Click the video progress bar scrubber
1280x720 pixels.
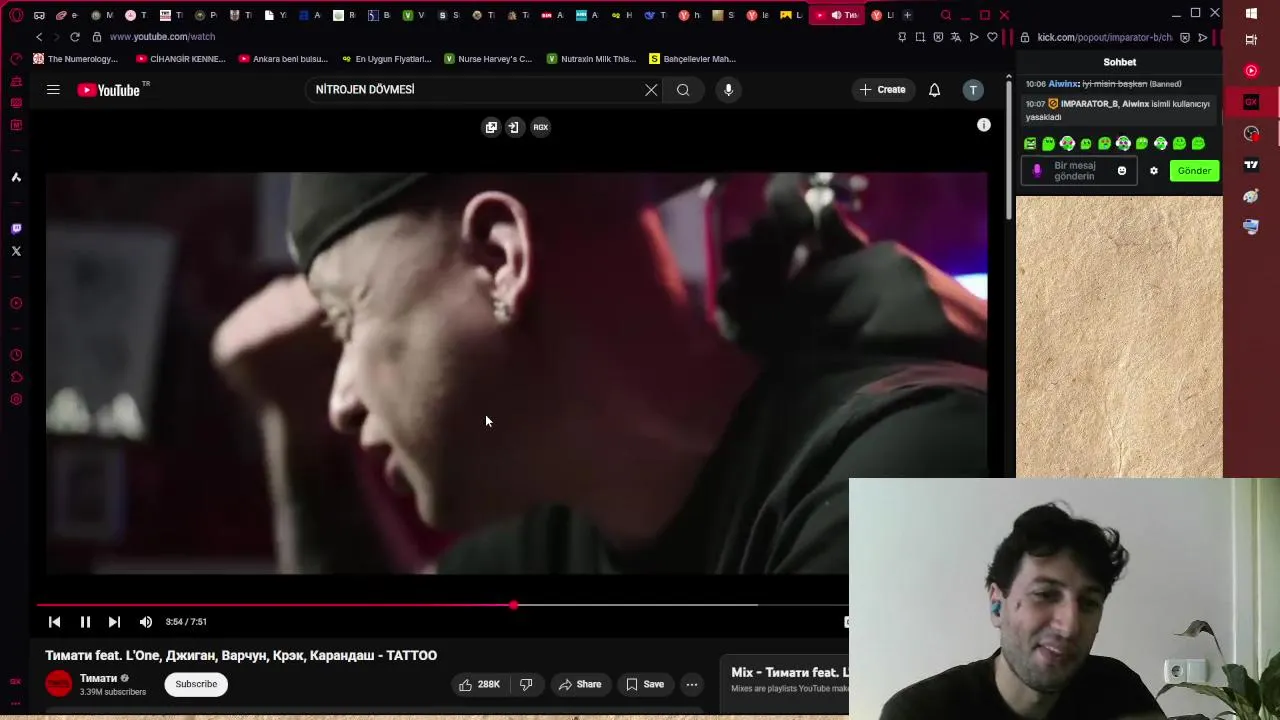coord(513,605)
